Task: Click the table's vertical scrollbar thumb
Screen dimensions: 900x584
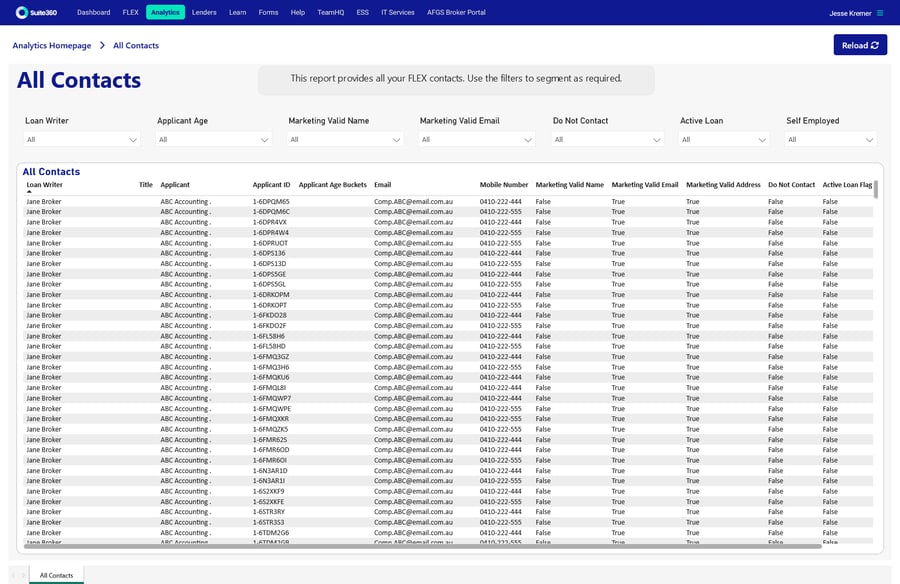Action: tap(876, 189)
